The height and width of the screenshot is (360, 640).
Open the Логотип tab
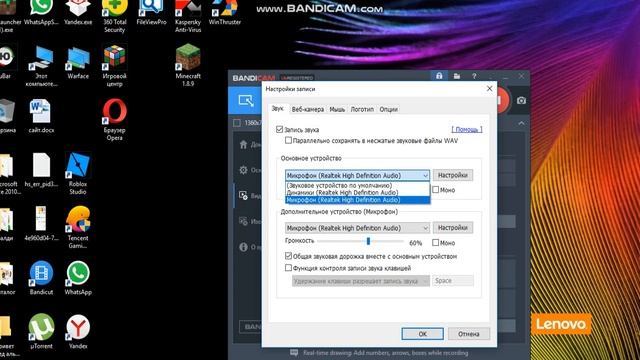click(x=362, y=109)
